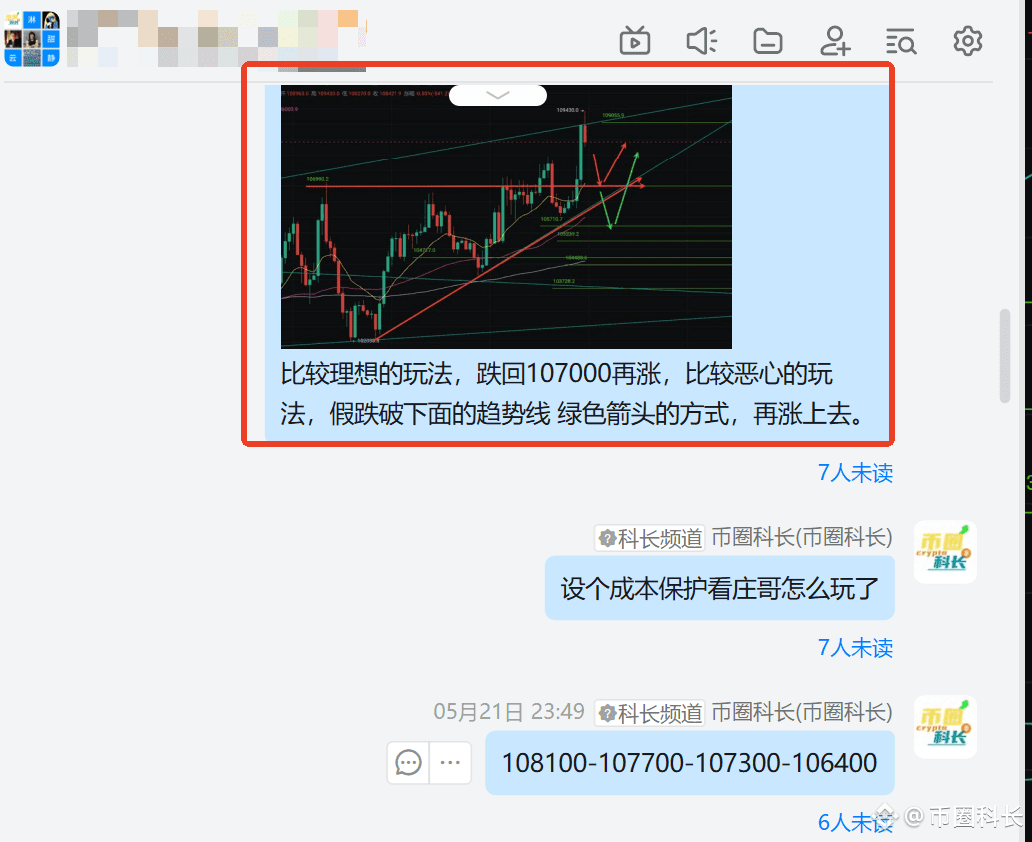
Task: Click the speaker announcement icon
Action: pos(702,41)
